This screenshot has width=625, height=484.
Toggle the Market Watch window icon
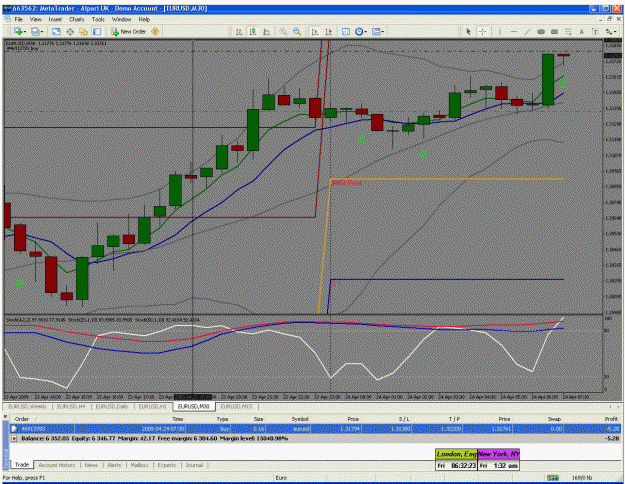tap(56, 31)
